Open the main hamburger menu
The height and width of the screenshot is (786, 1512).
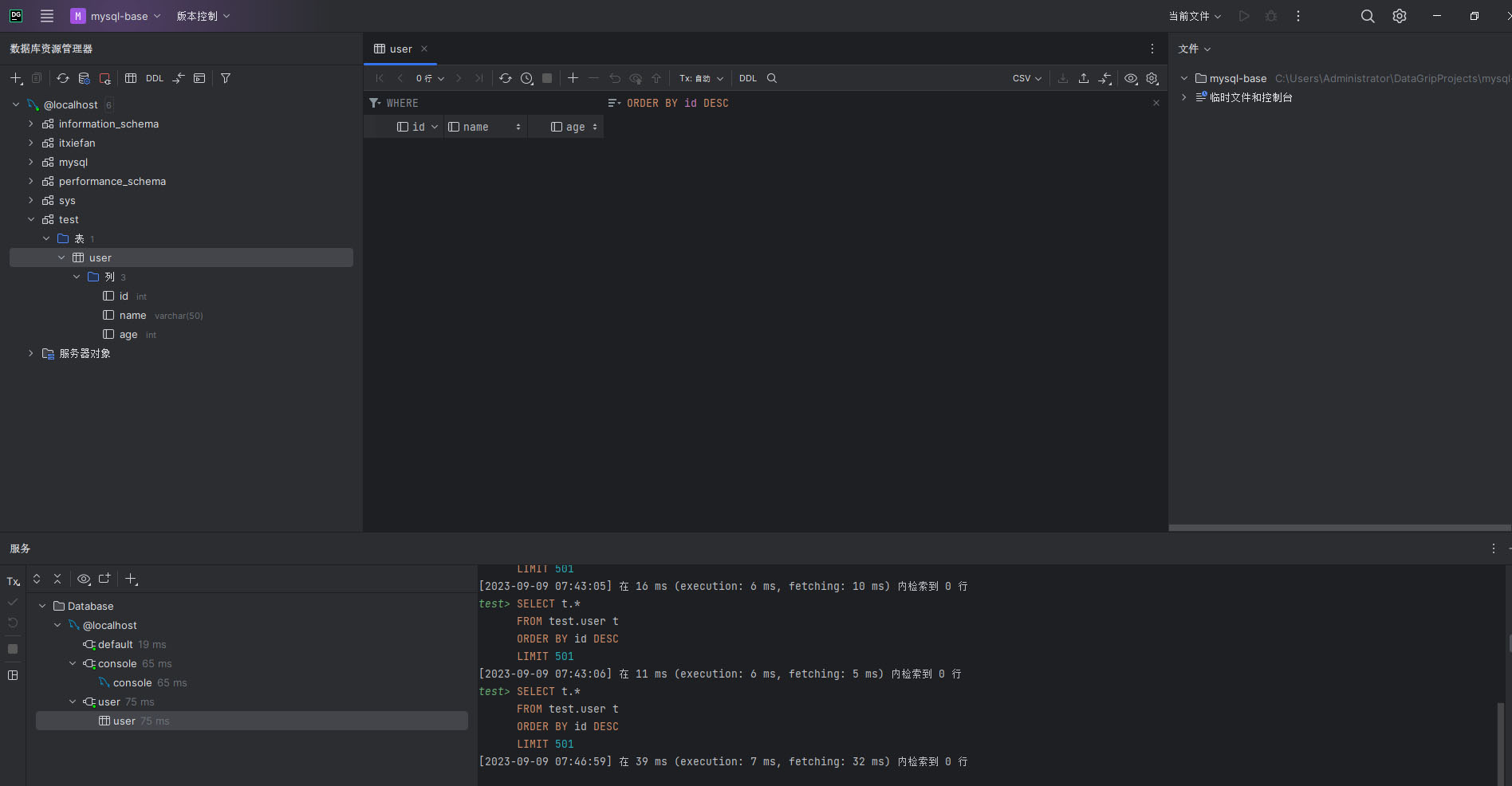tap(47, 16)
